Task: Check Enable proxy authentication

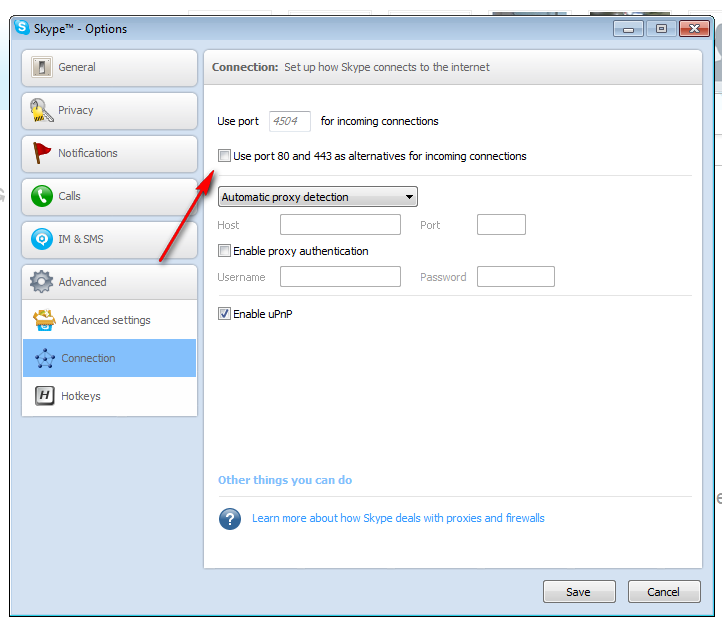Action: (224, 251)
